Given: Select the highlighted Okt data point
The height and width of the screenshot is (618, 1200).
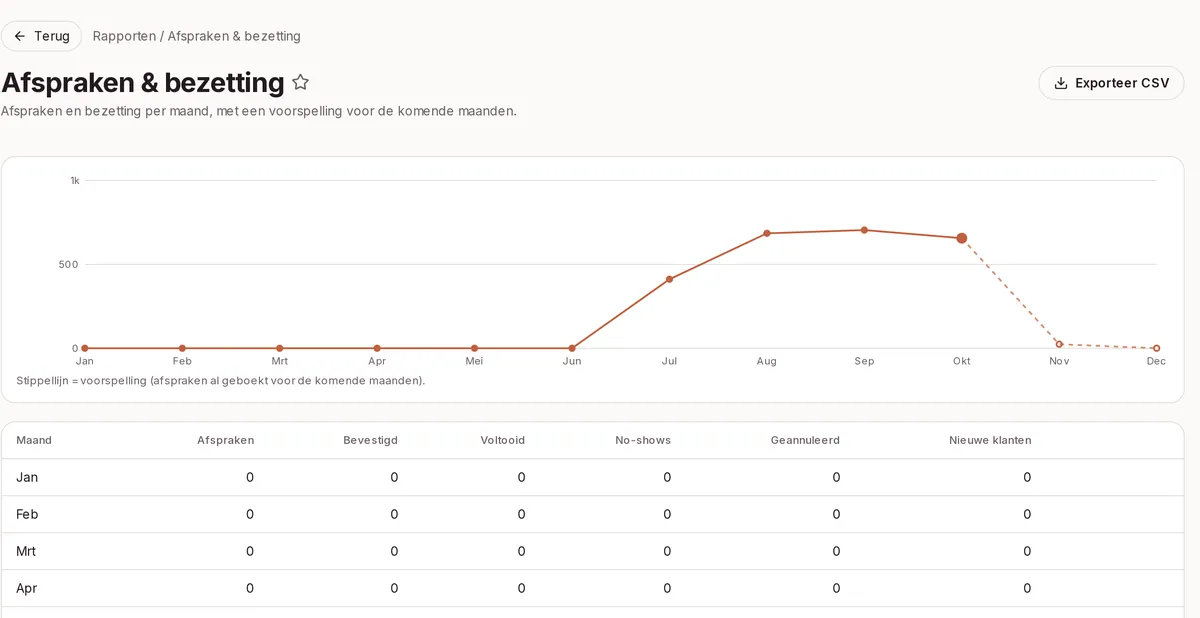Looking at the screenshot, I should tap(962, 238).
